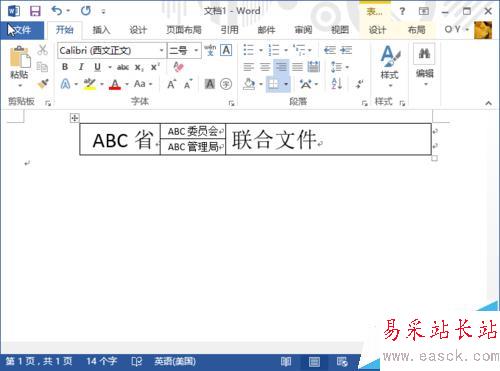
Task: Clear all formatting with the eraser icon
Action: [178, 67]
